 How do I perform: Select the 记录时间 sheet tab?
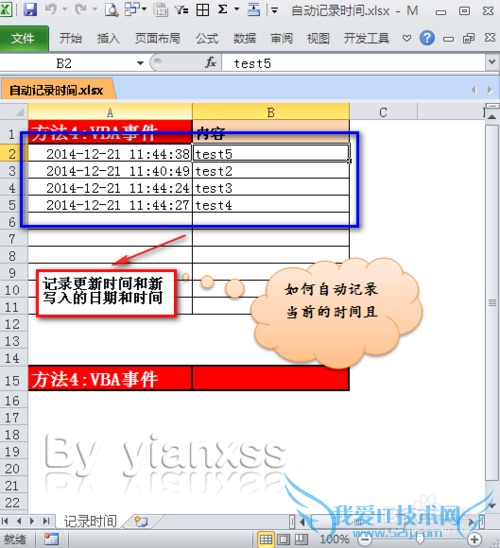90,521
